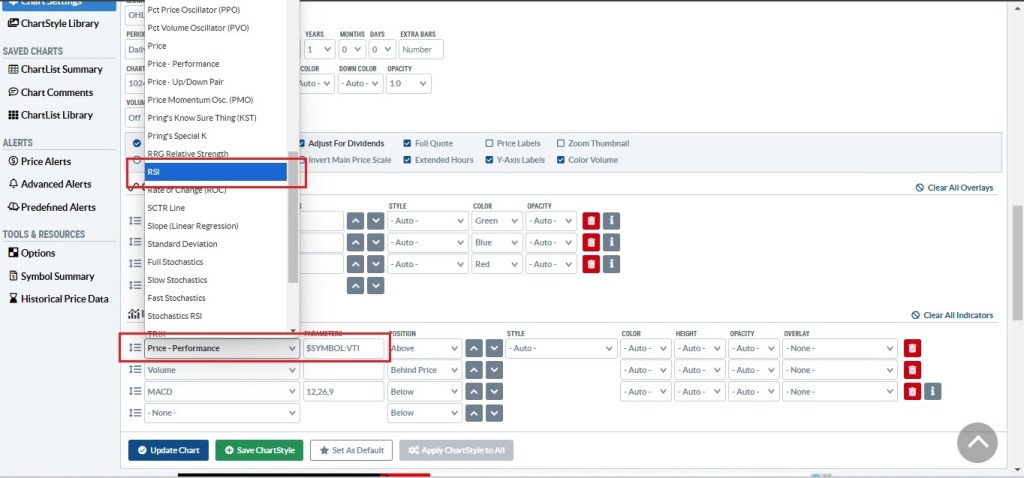The width and height of the screenshot is (1024, 478).
Task: Click the Update Chart button
Action: tap(168, 450)
